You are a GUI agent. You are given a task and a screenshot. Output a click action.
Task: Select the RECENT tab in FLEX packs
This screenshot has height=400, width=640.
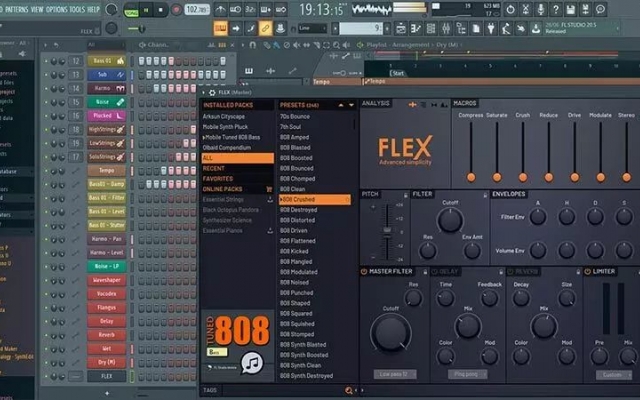coord(237,168)
